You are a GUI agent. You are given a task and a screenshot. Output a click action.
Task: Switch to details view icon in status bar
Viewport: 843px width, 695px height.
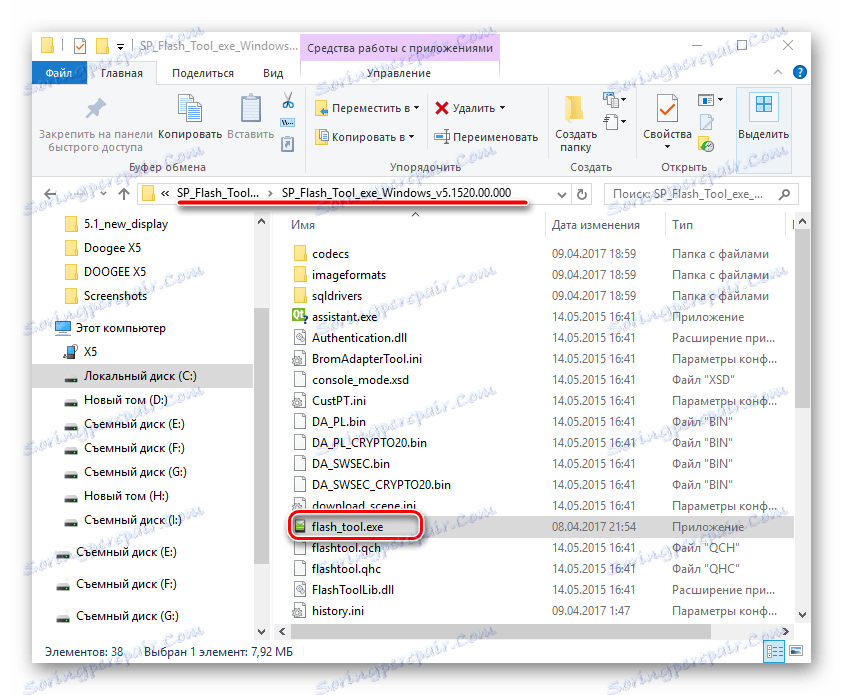pyautogui.click(x=775, y=651)
